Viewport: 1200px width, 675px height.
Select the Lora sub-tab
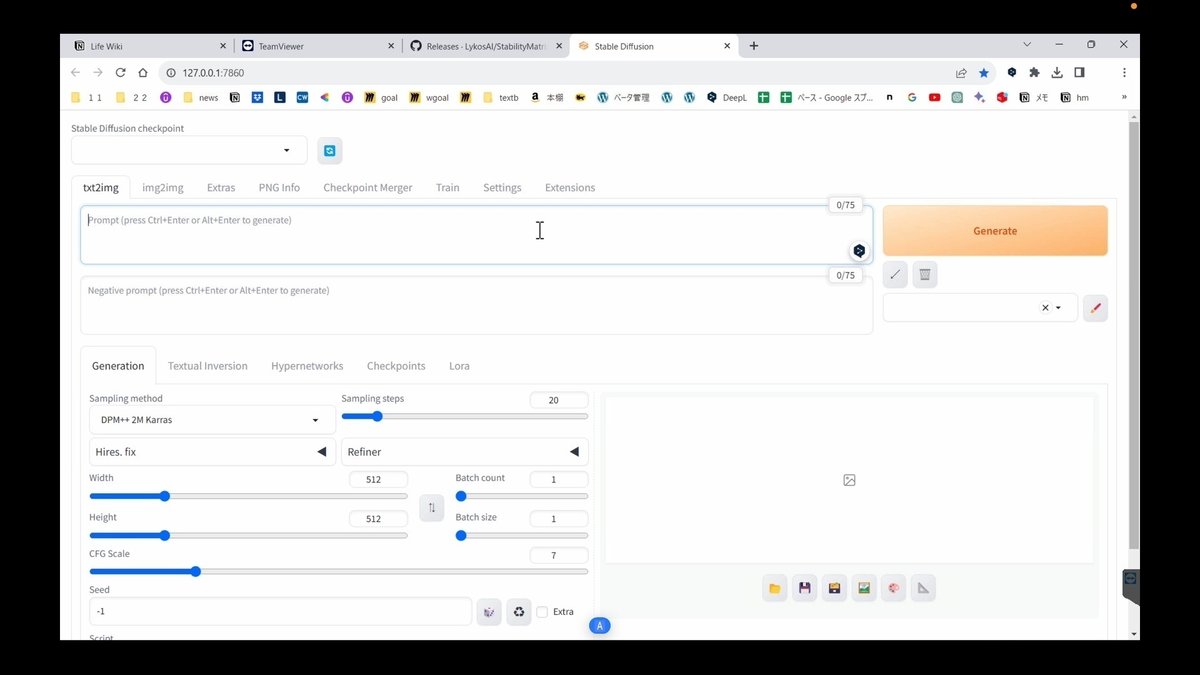click(459, 366)
